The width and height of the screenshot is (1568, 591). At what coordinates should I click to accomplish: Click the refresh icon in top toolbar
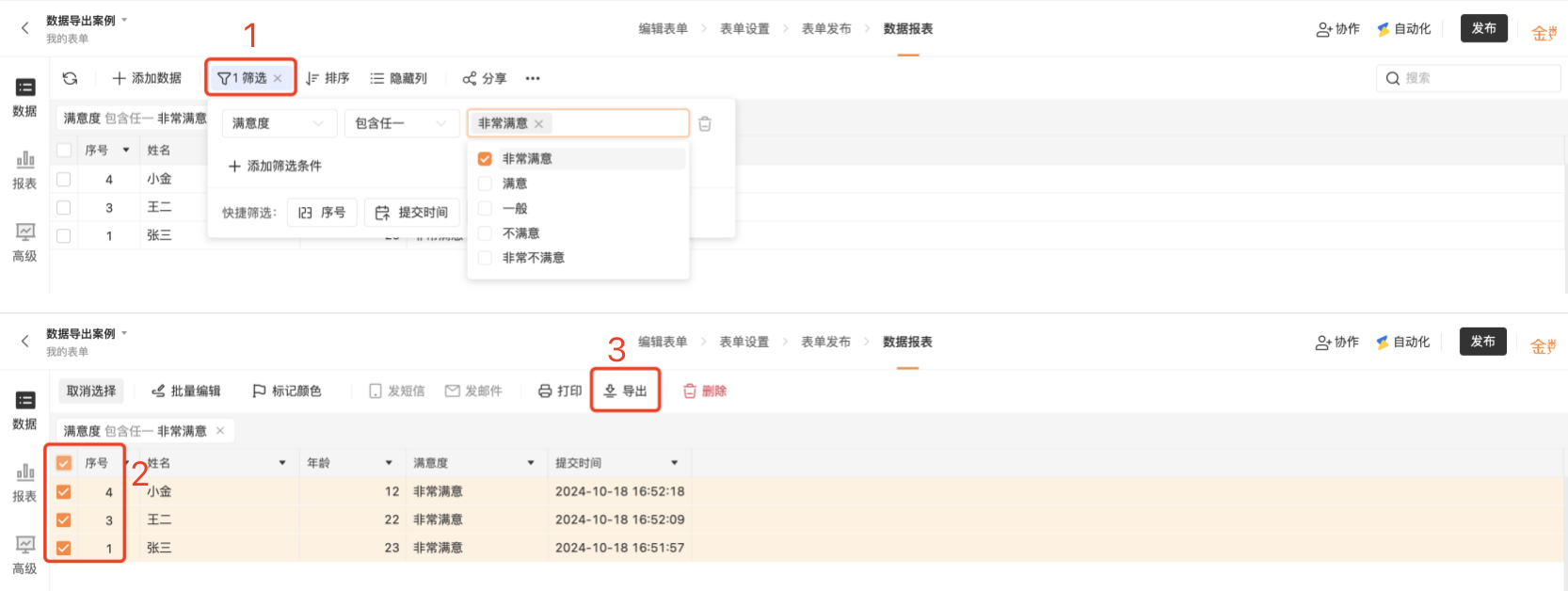[70, 78]
